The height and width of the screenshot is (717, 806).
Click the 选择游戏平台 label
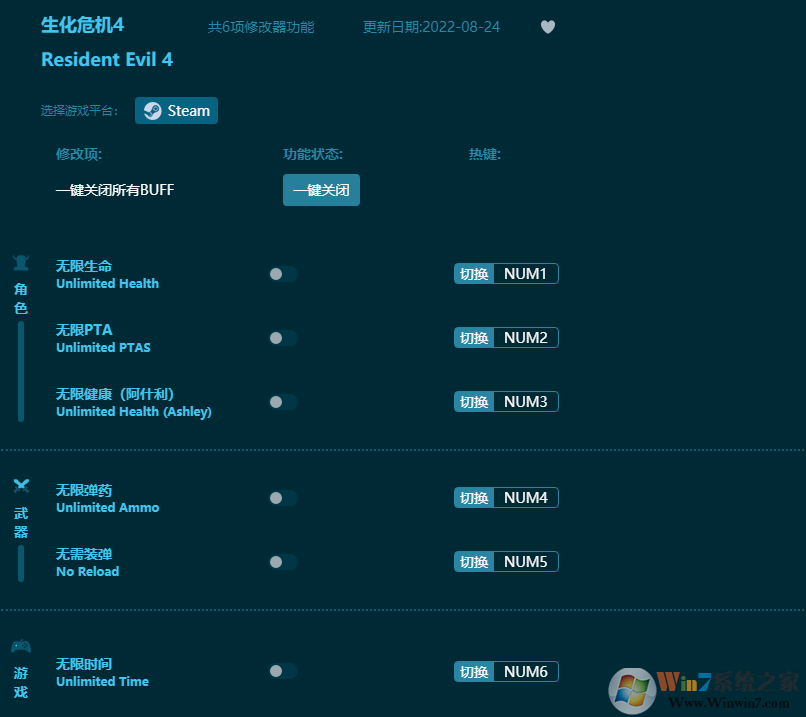click(79, 111)
